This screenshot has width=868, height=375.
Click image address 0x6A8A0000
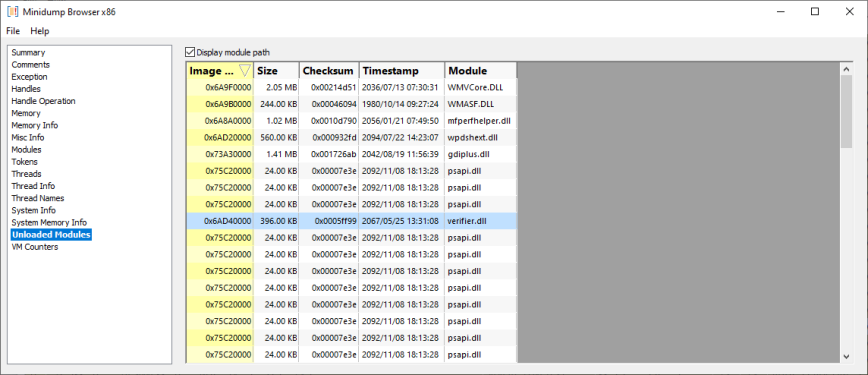tap(228, 121)
